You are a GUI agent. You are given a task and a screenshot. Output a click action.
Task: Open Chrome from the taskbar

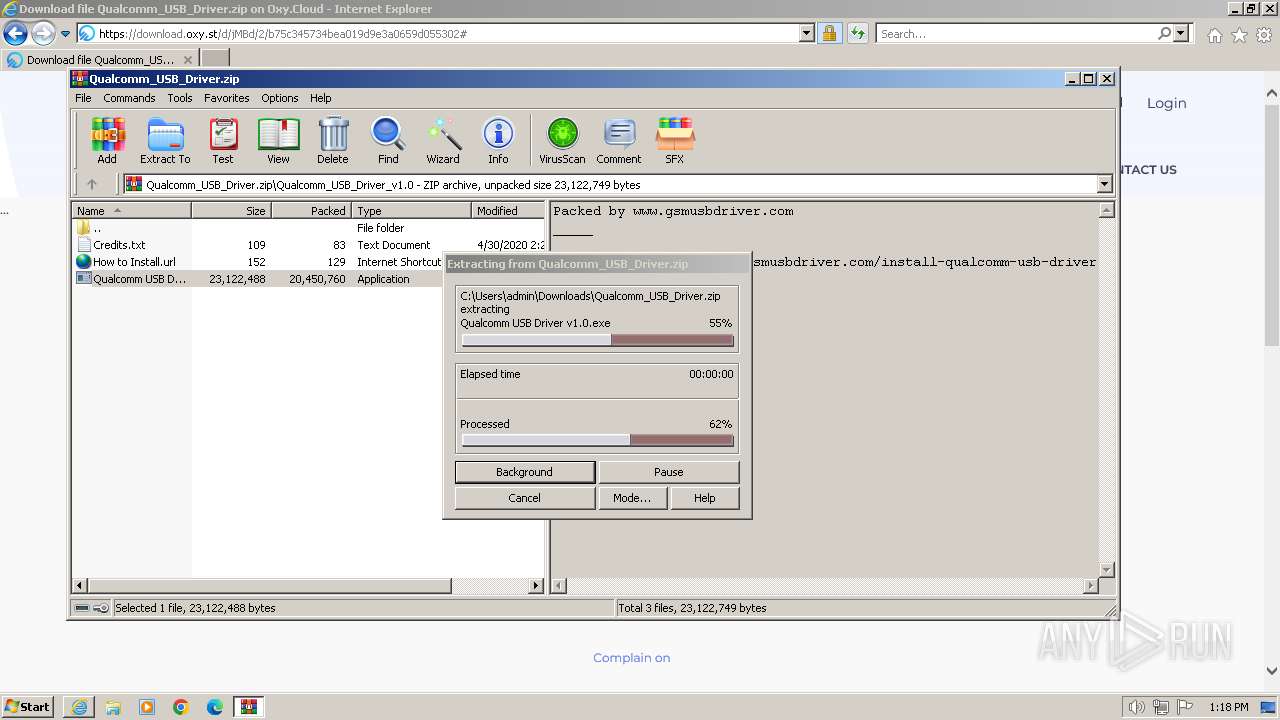(181, 707)
